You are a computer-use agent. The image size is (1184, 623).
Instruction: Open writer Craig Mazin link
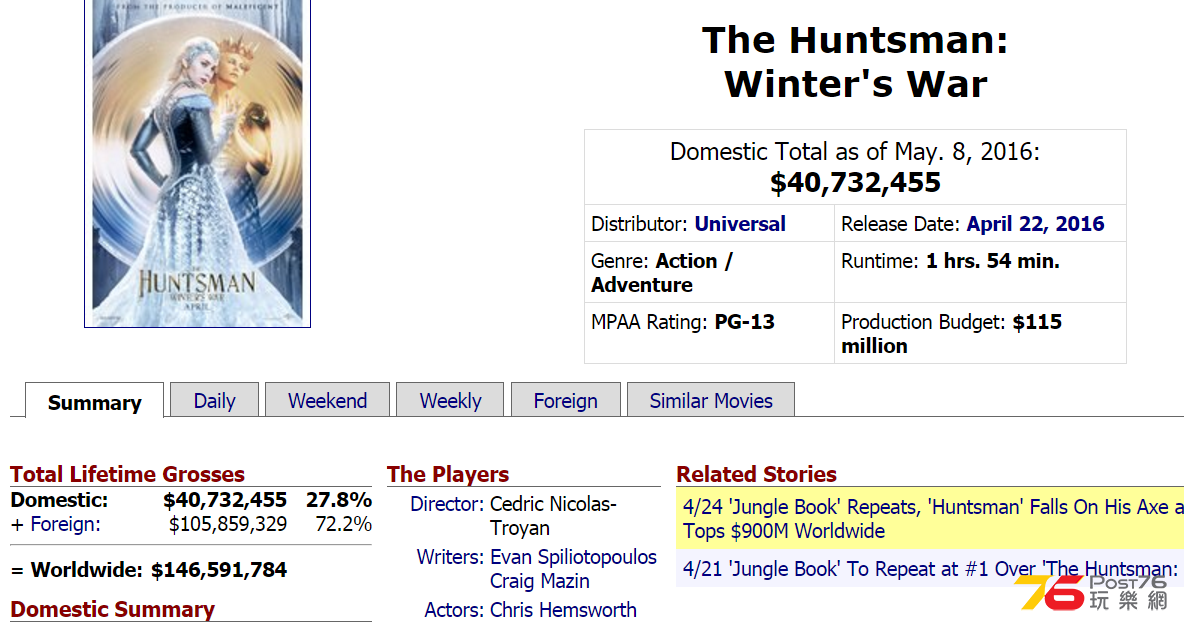540,581
